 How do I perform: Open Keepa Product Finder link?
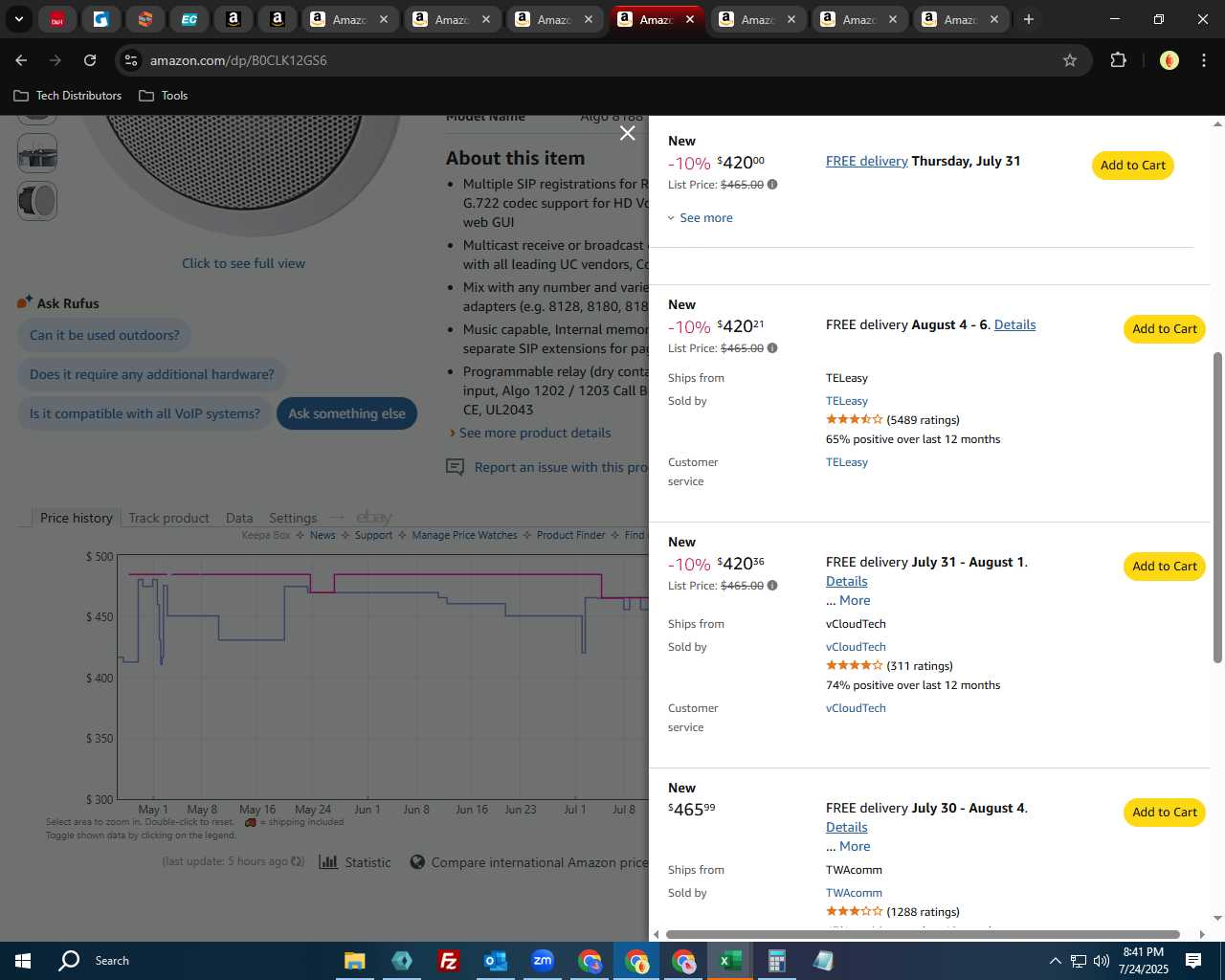570,535
